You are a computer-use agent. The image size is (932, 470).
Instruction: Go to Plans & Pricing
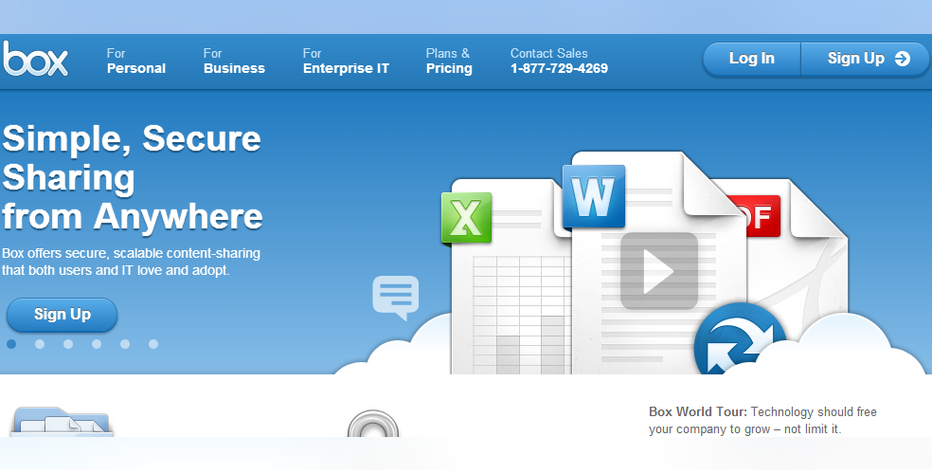pos(449,61)
